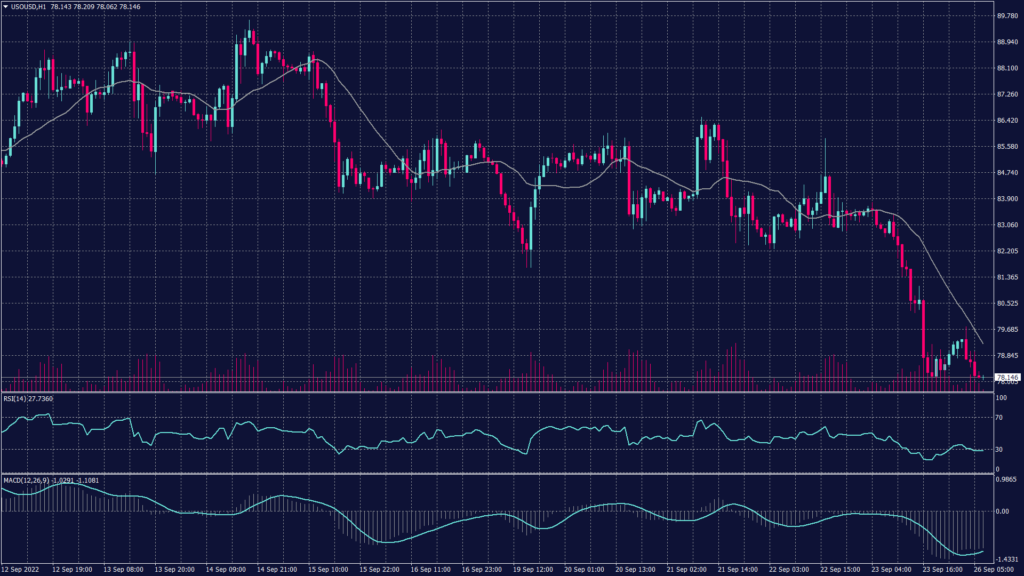Collapse the USOUSD,H1 quote details arrow
The image size is (1024, 576).
[x=8, y=8]
